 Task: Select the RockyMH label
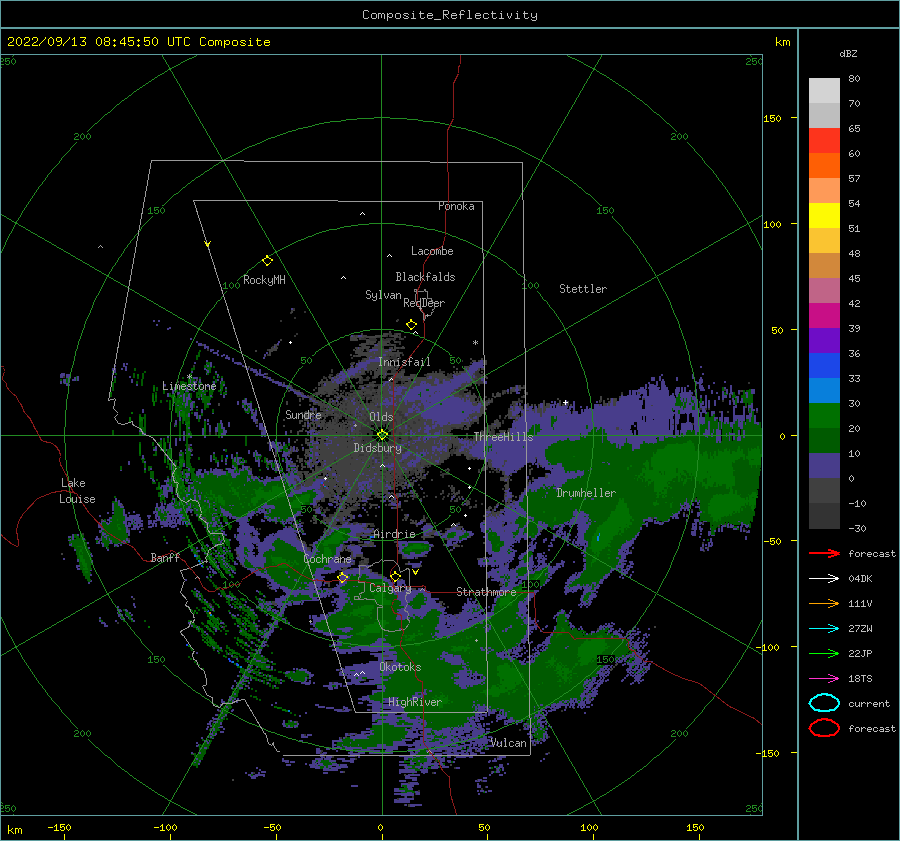(264, 280)
